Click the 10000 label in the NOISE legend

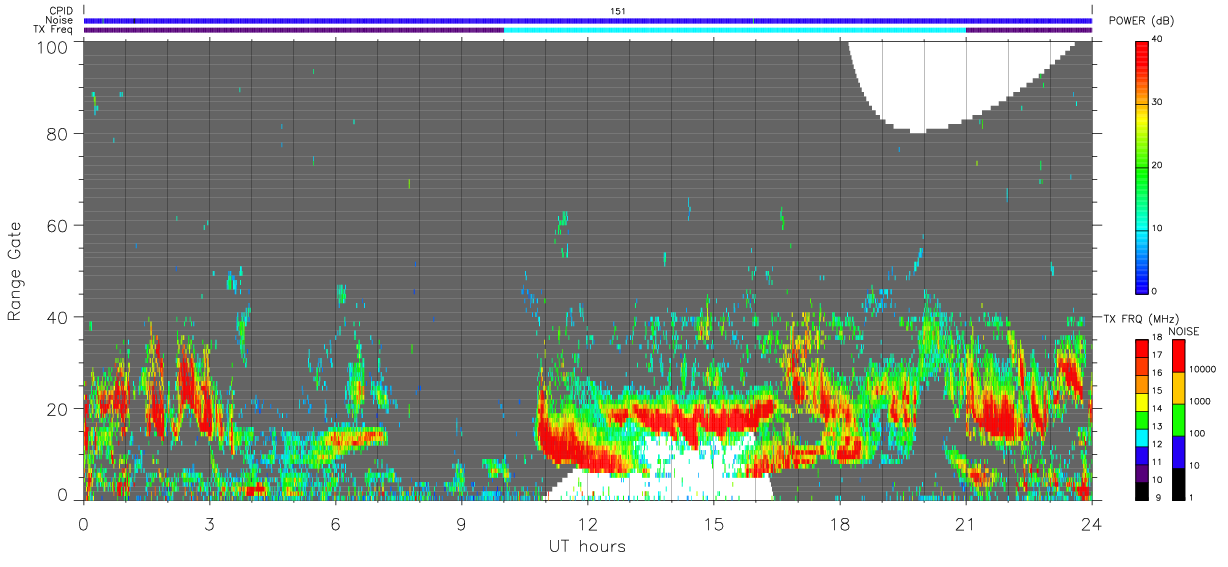1204,369
